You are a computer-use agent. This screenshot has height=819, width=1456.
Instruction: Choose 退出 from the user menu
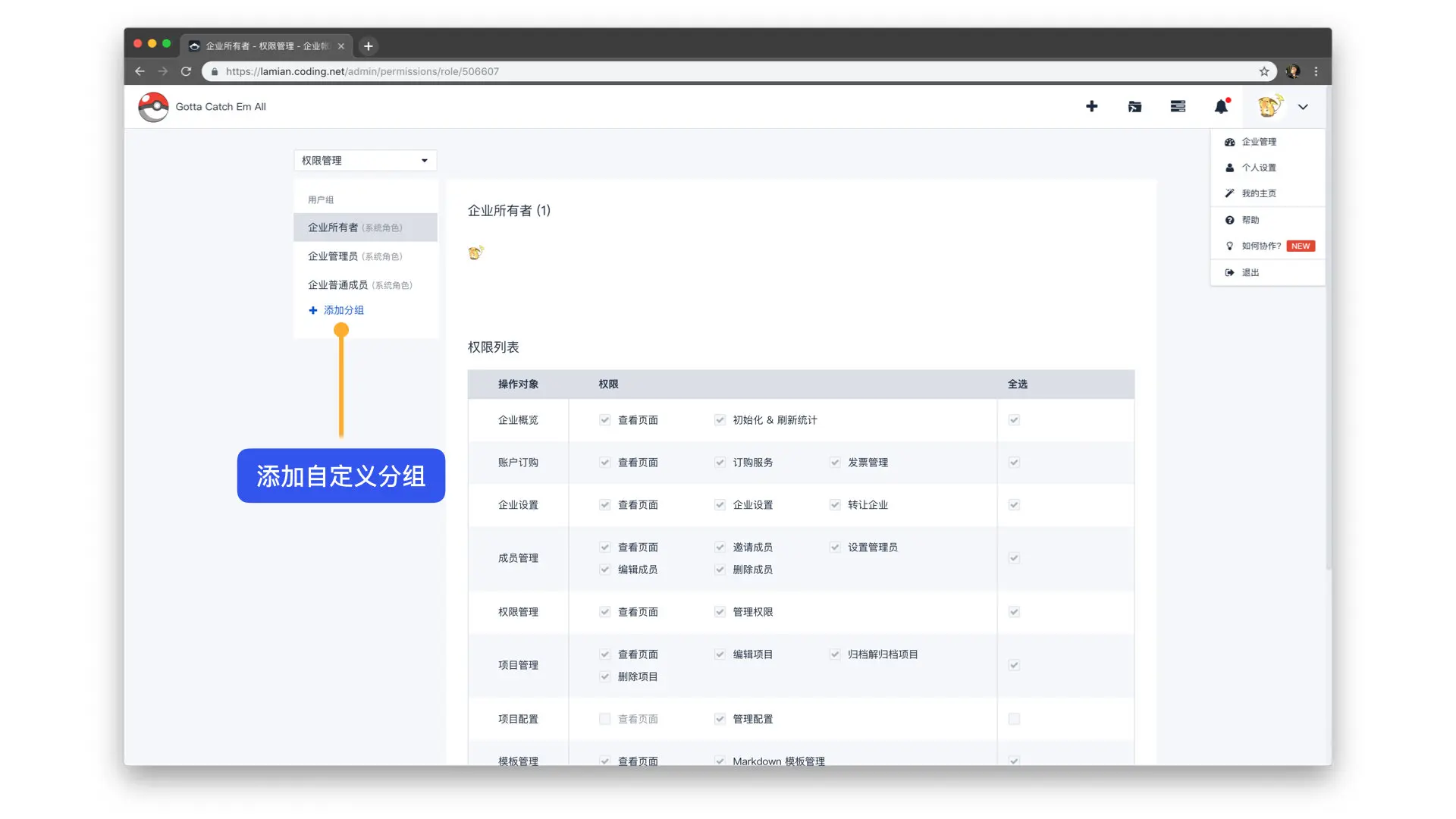coord(1250,272)
